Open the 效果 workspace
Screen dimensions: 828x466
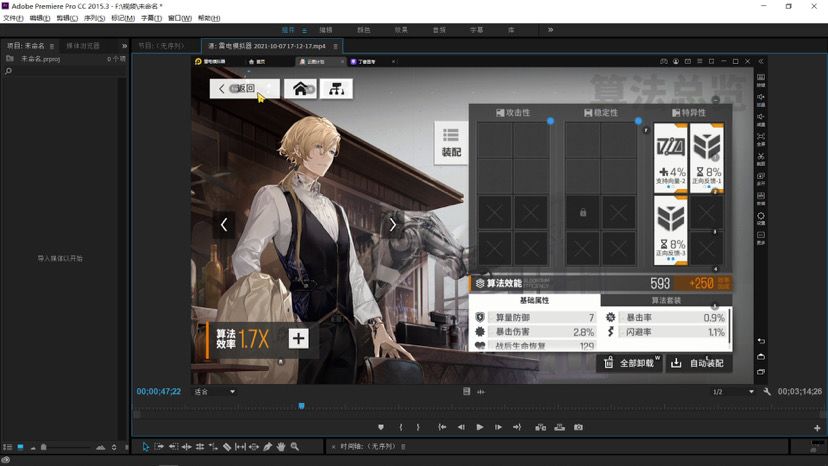tap(401, 30)
